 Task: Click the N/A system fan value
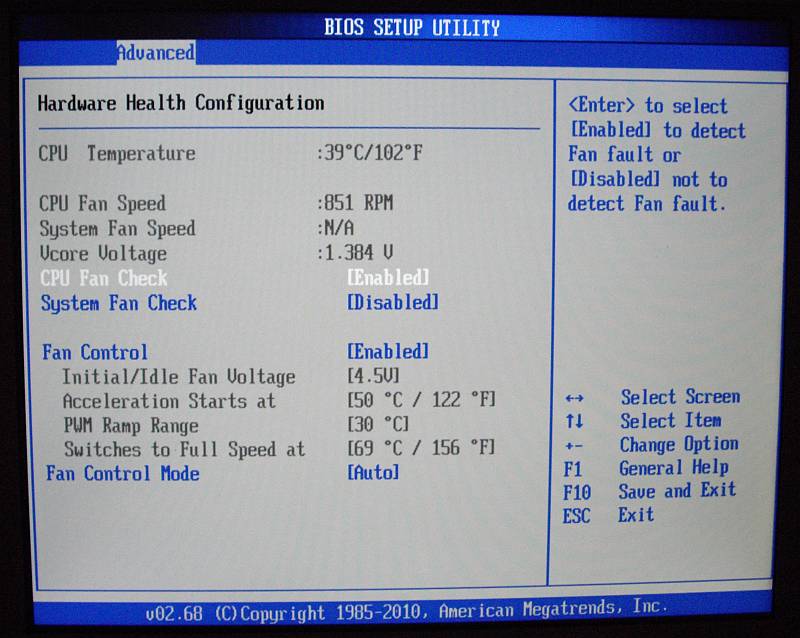point(335,228)
